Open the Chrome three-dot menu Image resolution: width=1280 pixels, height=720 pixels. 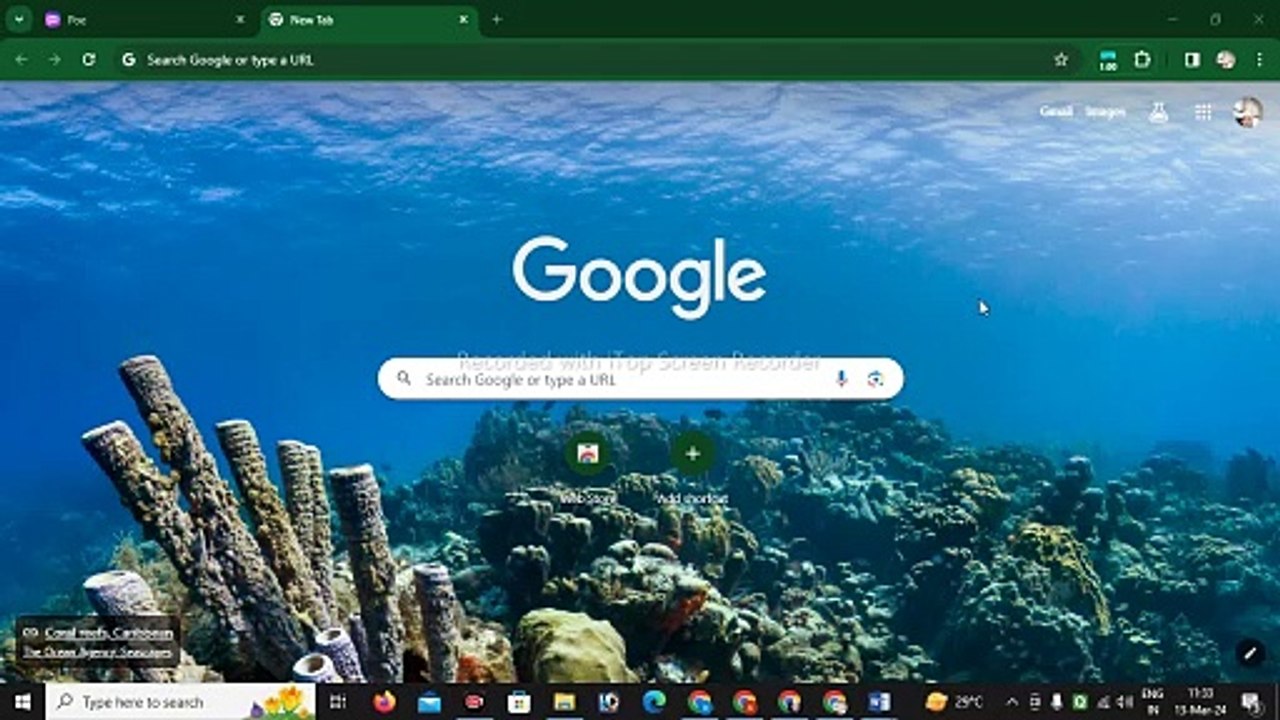click(x=1259, y=60)
